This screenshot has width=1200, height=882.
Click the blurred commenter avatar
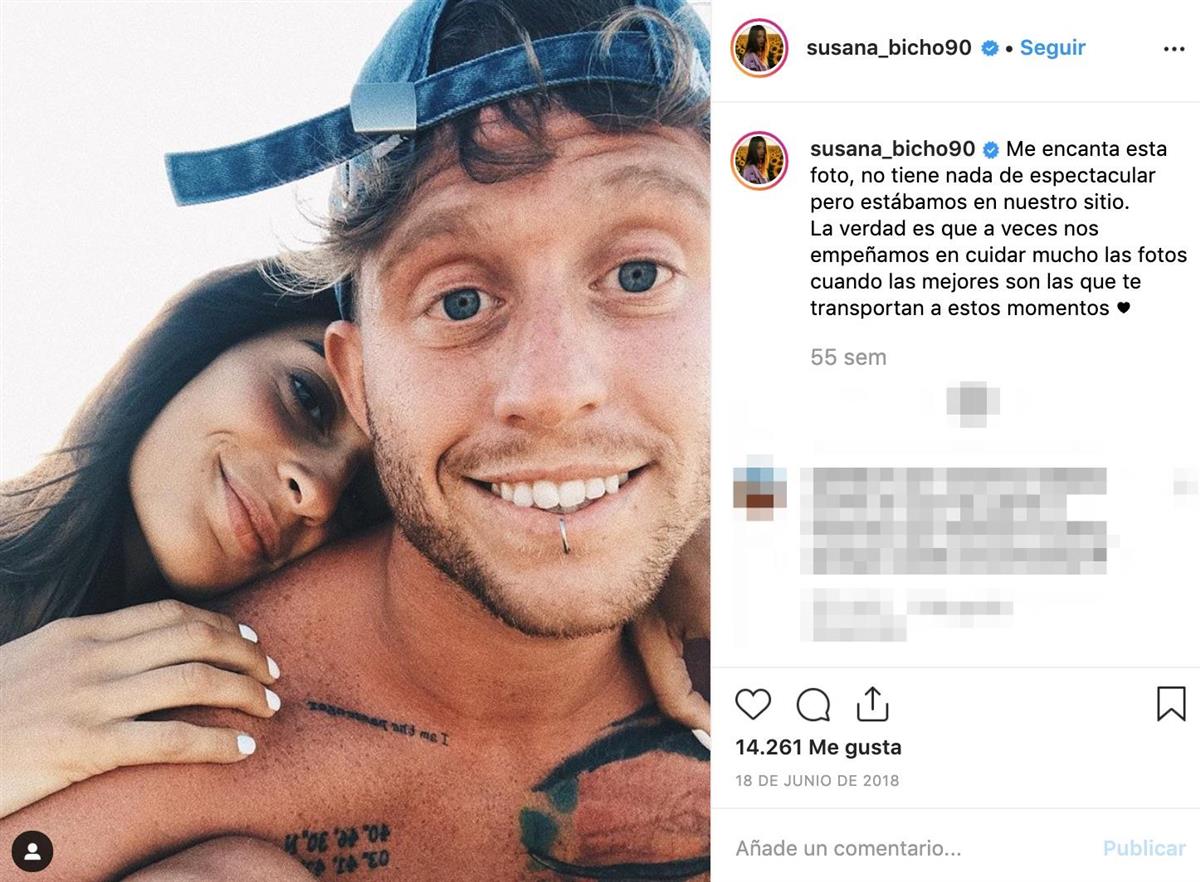[x=760, y=488]
